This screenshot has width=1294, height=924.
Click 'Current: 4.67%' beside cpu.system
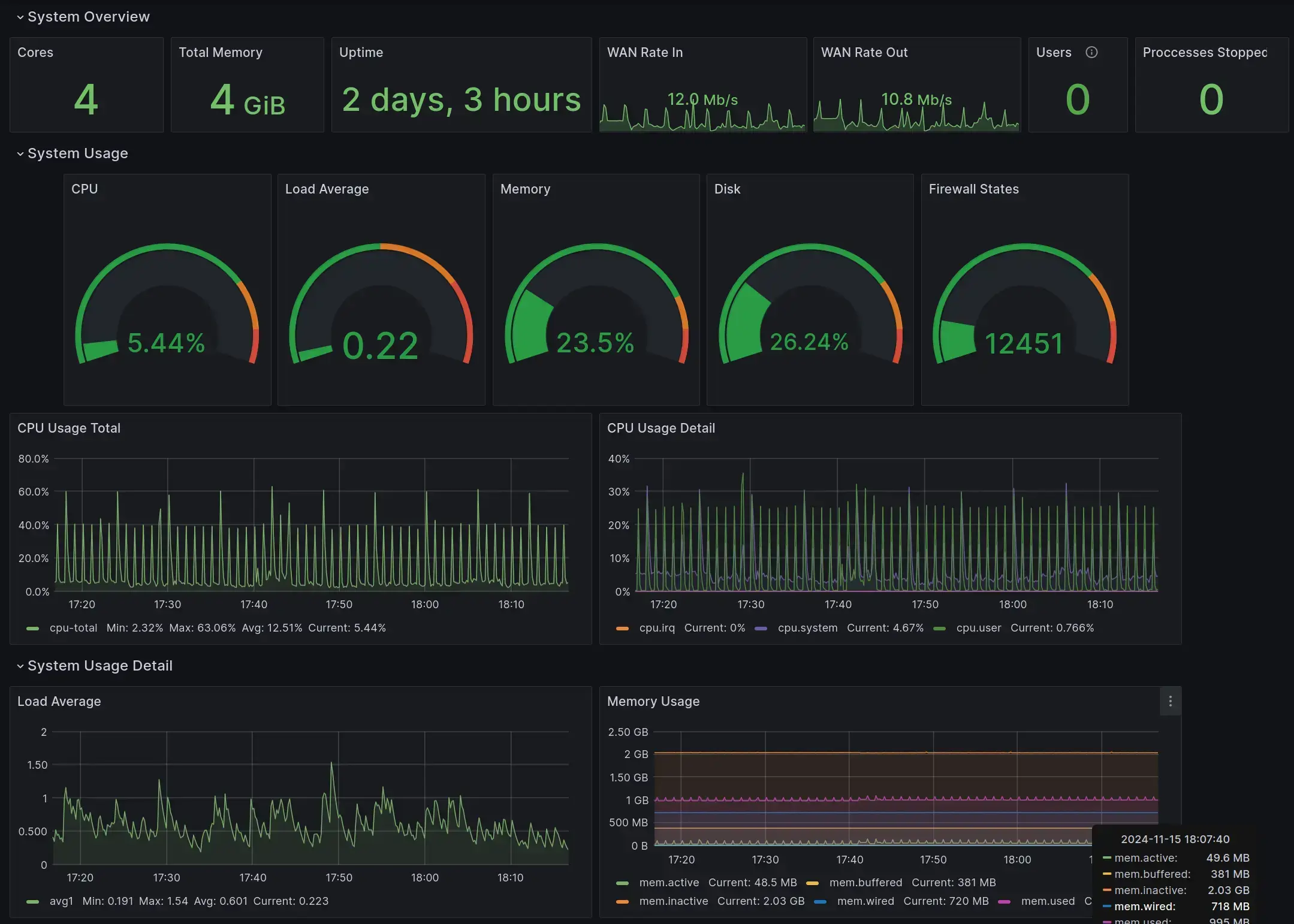885,628
